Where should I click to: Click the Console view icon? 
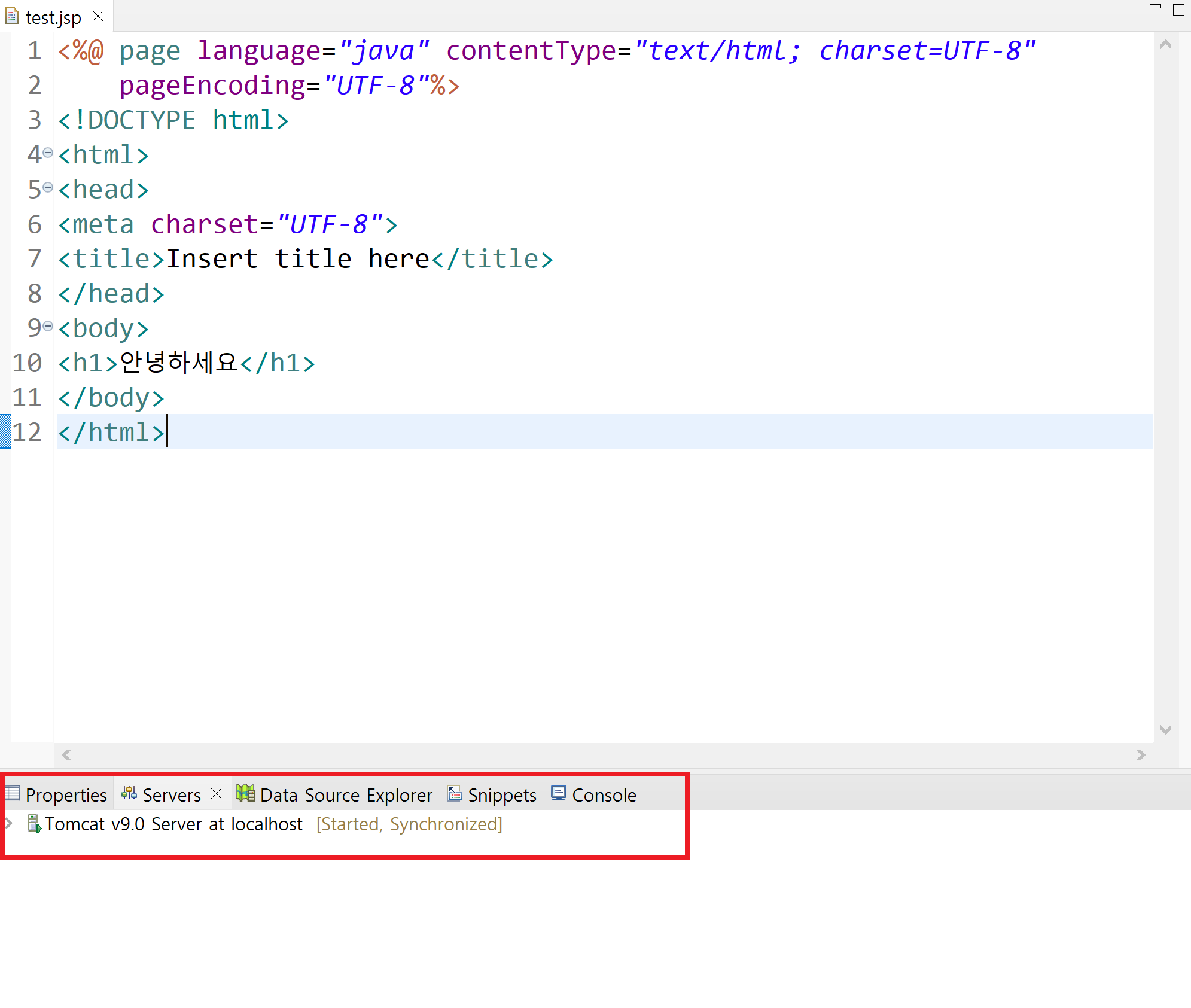coord(558,793)
